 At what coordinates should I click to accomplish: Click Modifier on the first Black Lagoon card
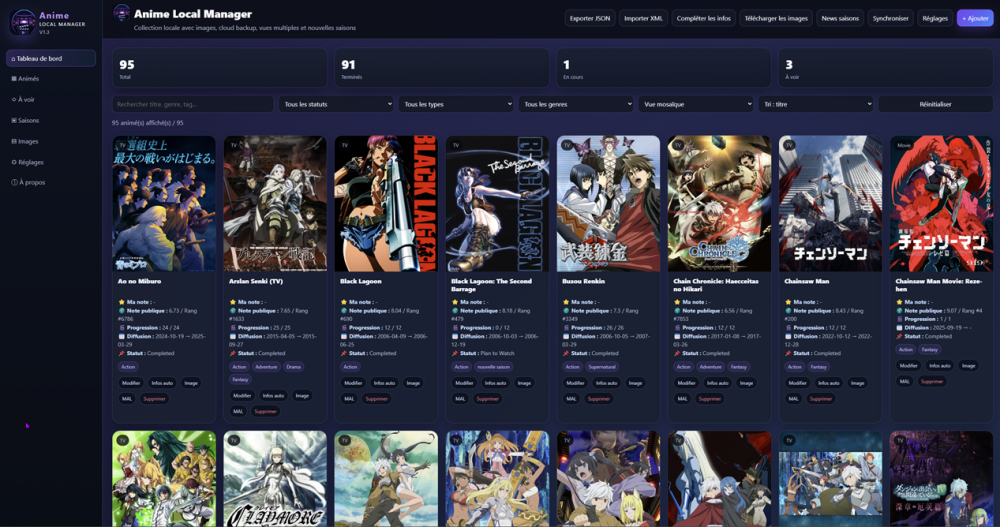pyautogui.click(x=353, y=383)
